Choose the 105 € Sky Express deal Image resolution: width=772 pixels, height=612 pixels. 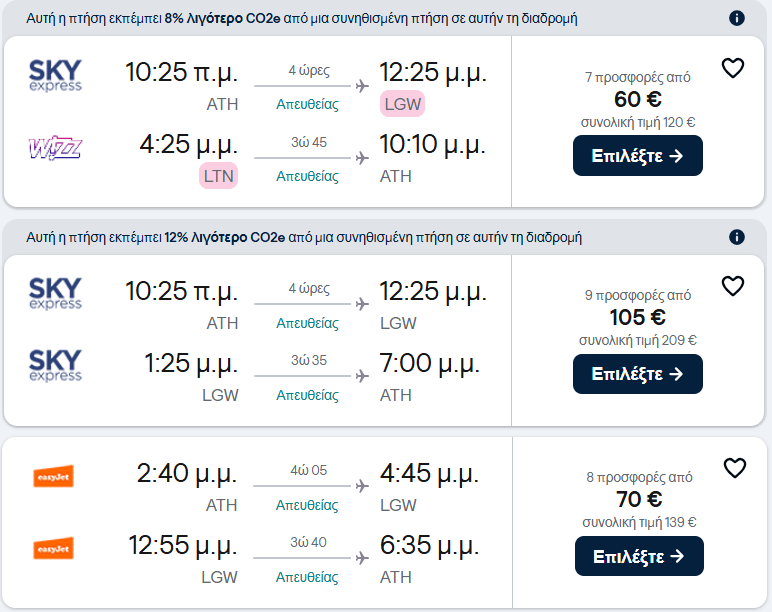pyautogui.click(x=638, y=374)
